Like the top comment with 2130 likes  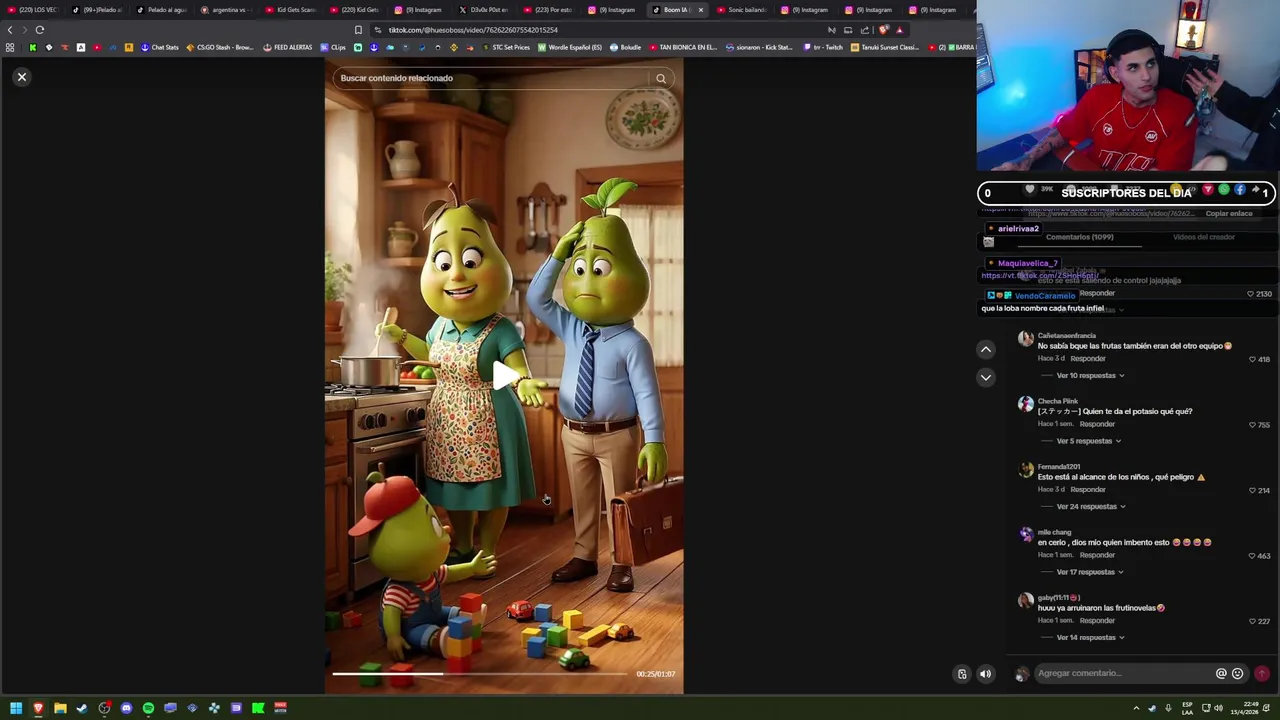(x=1250, y=294)
